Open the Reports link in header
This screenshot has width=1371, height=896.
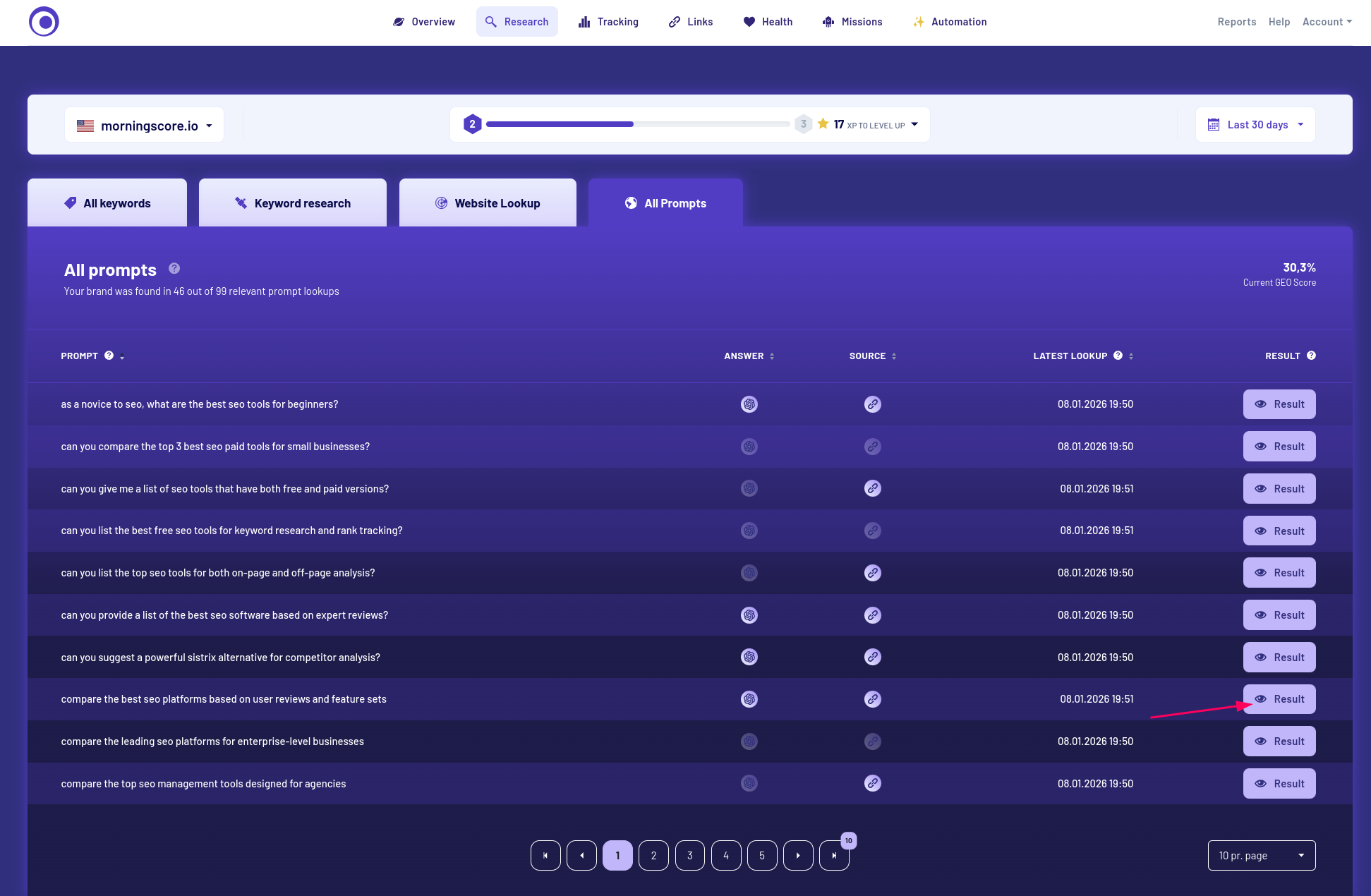coord(1236,22)
